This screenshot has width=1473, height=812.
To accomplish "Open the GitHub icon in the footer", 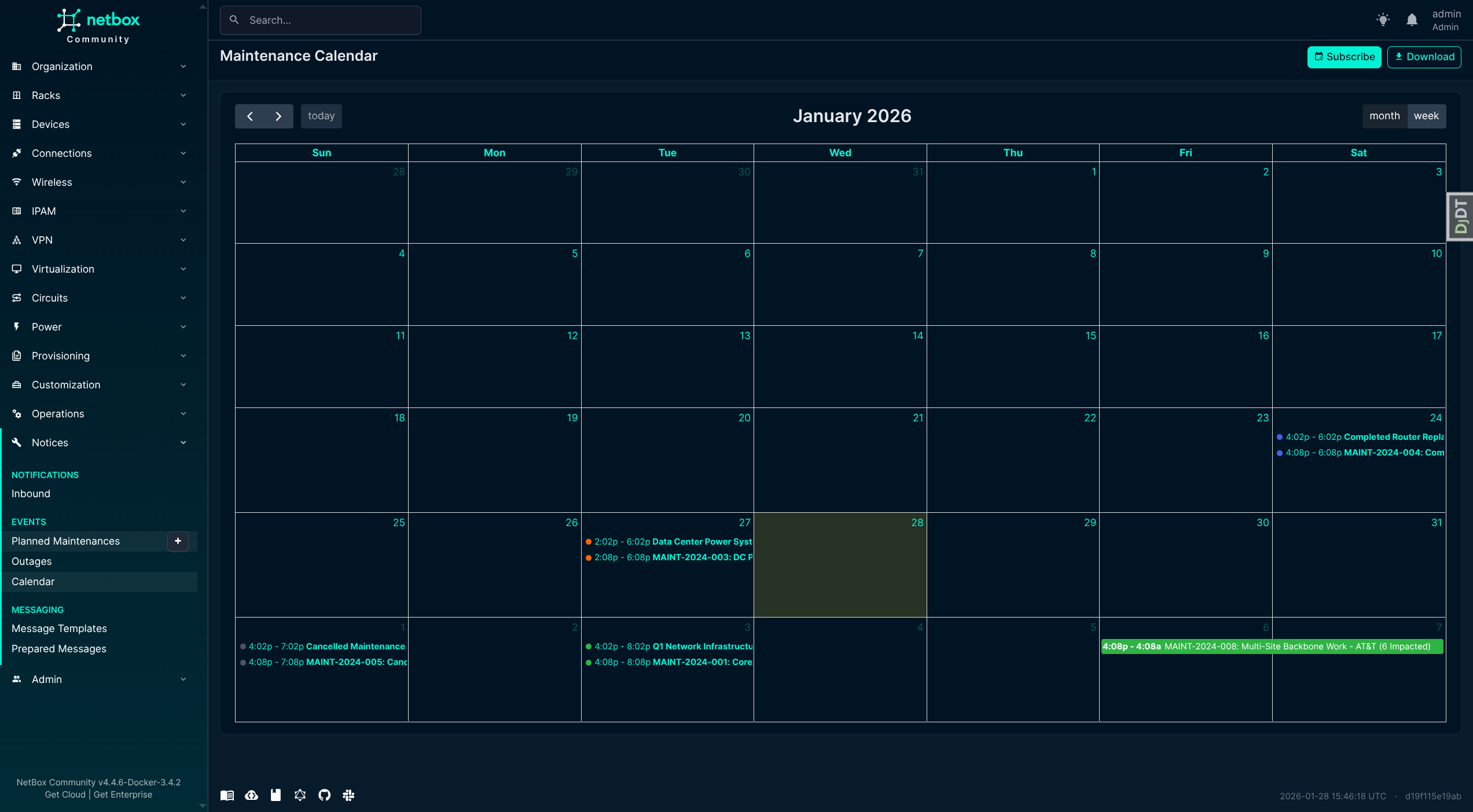I will click(x=325, y=795).
